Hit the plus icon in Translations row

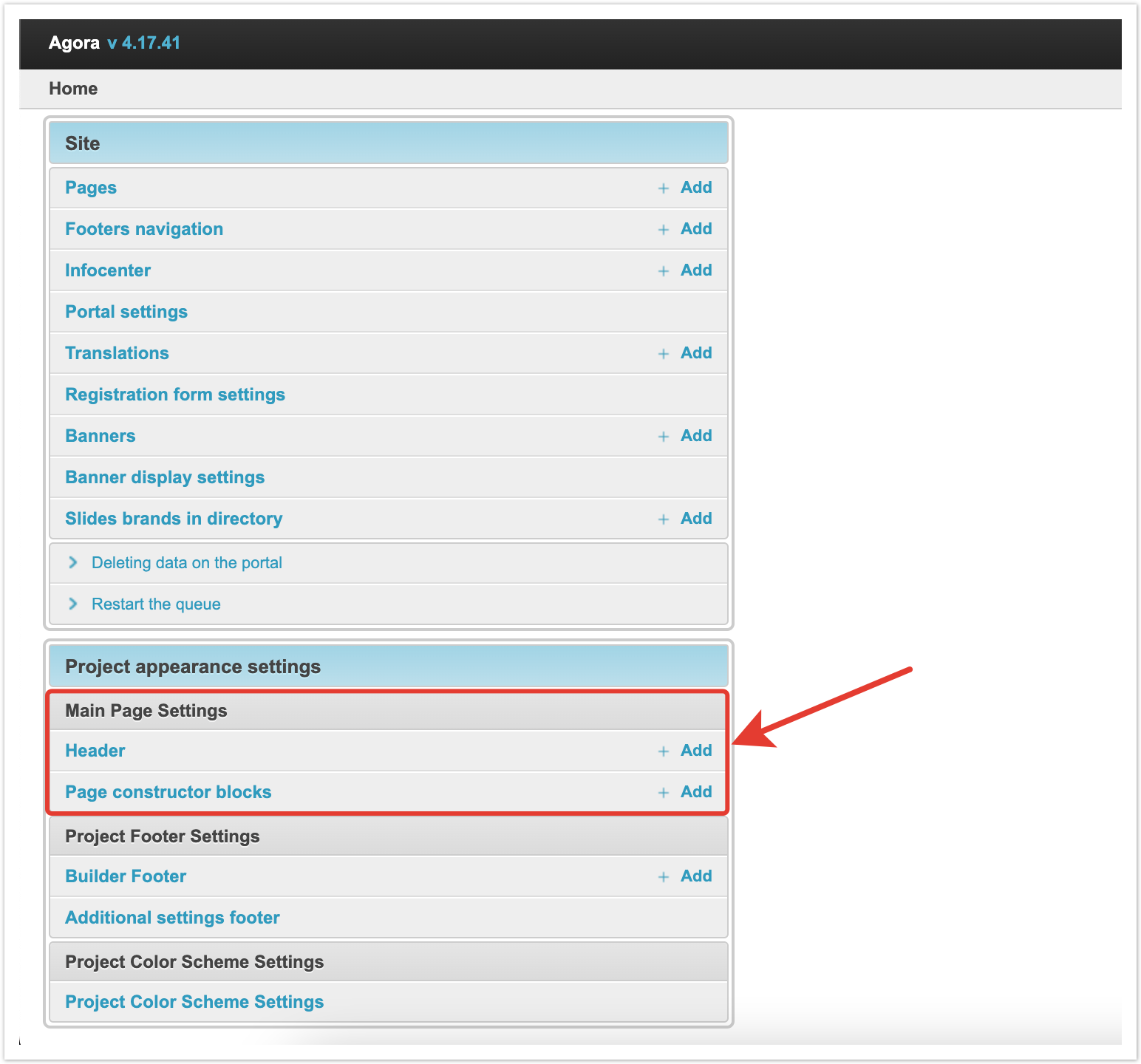(x=663, y=354)
